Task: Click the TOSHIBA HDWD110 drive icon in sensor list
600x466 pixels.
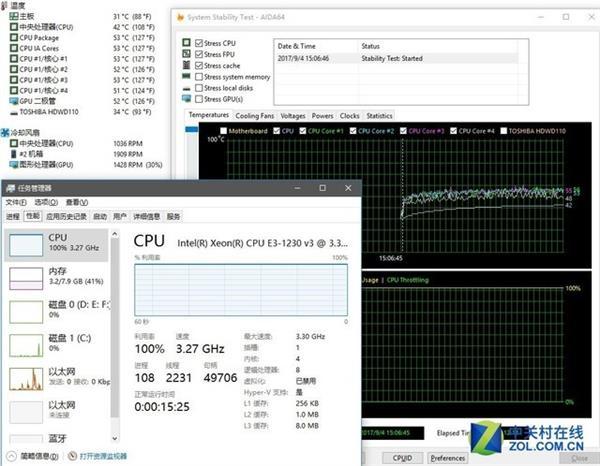Action: click(x=14, y=112)
